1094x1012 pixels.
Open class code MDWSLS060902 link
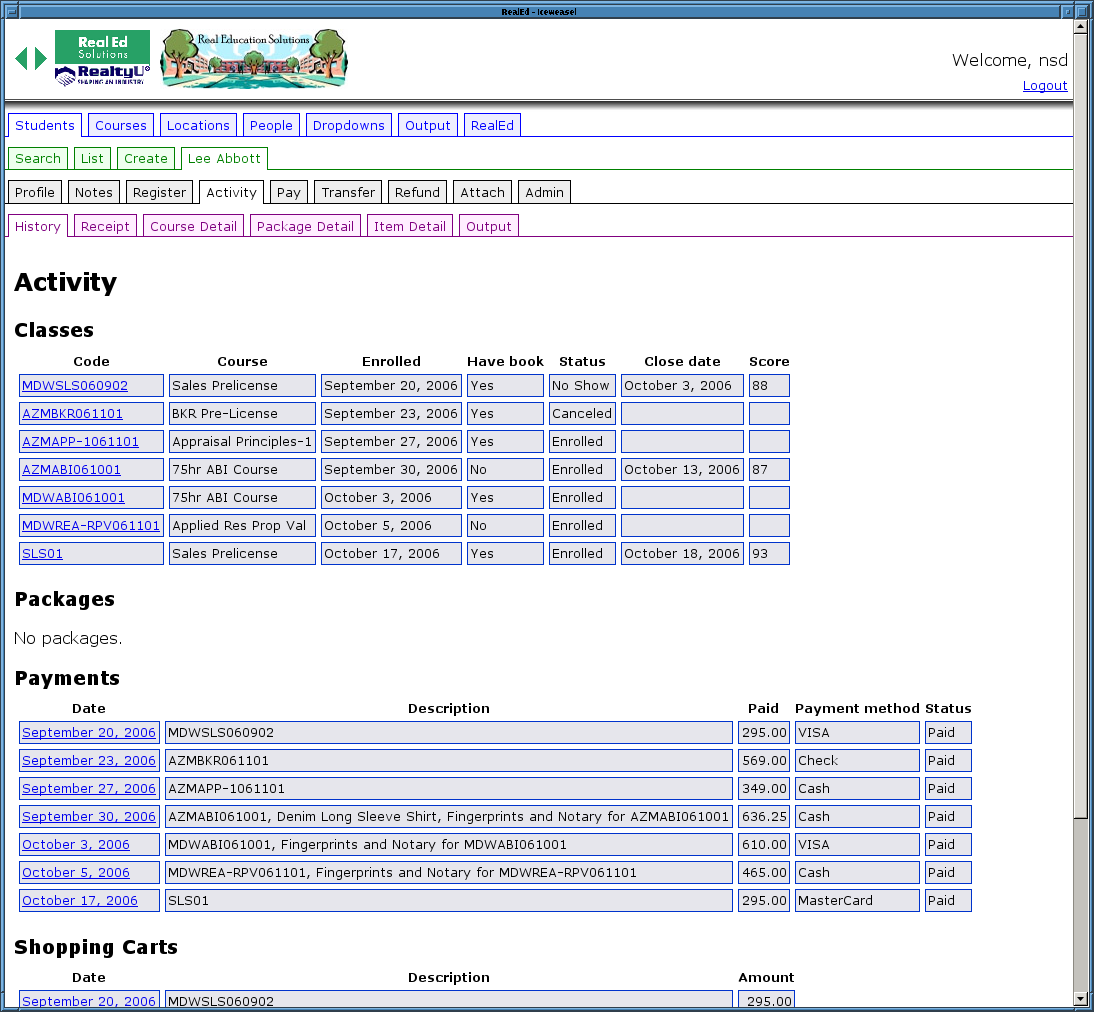click(75, 386)
